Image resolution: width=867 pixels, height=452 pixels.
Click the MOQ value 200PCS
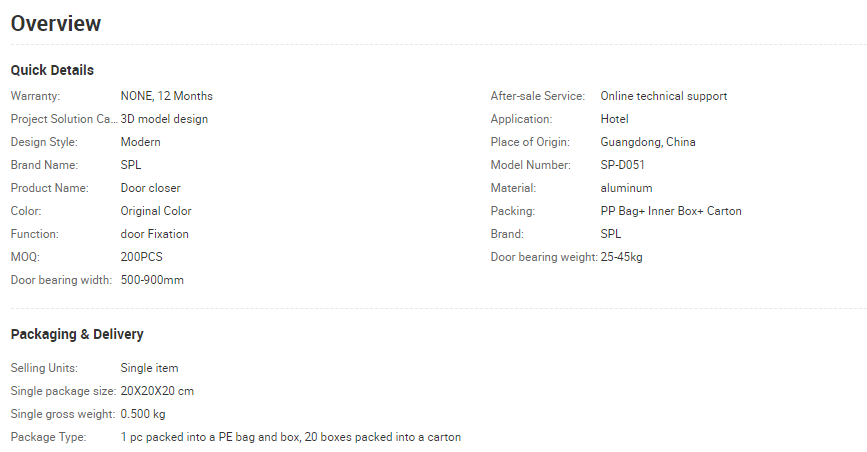point(141,257)
